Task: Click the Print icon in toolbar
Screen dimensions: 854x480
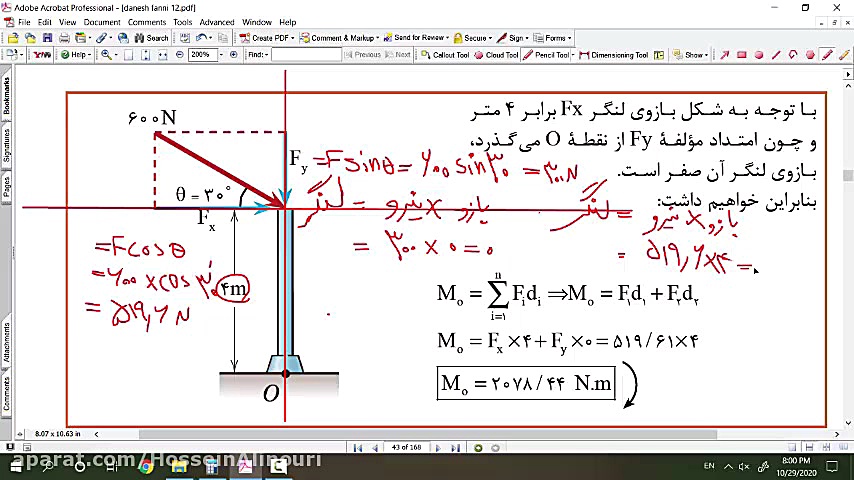Action: [x=64, y=38]
